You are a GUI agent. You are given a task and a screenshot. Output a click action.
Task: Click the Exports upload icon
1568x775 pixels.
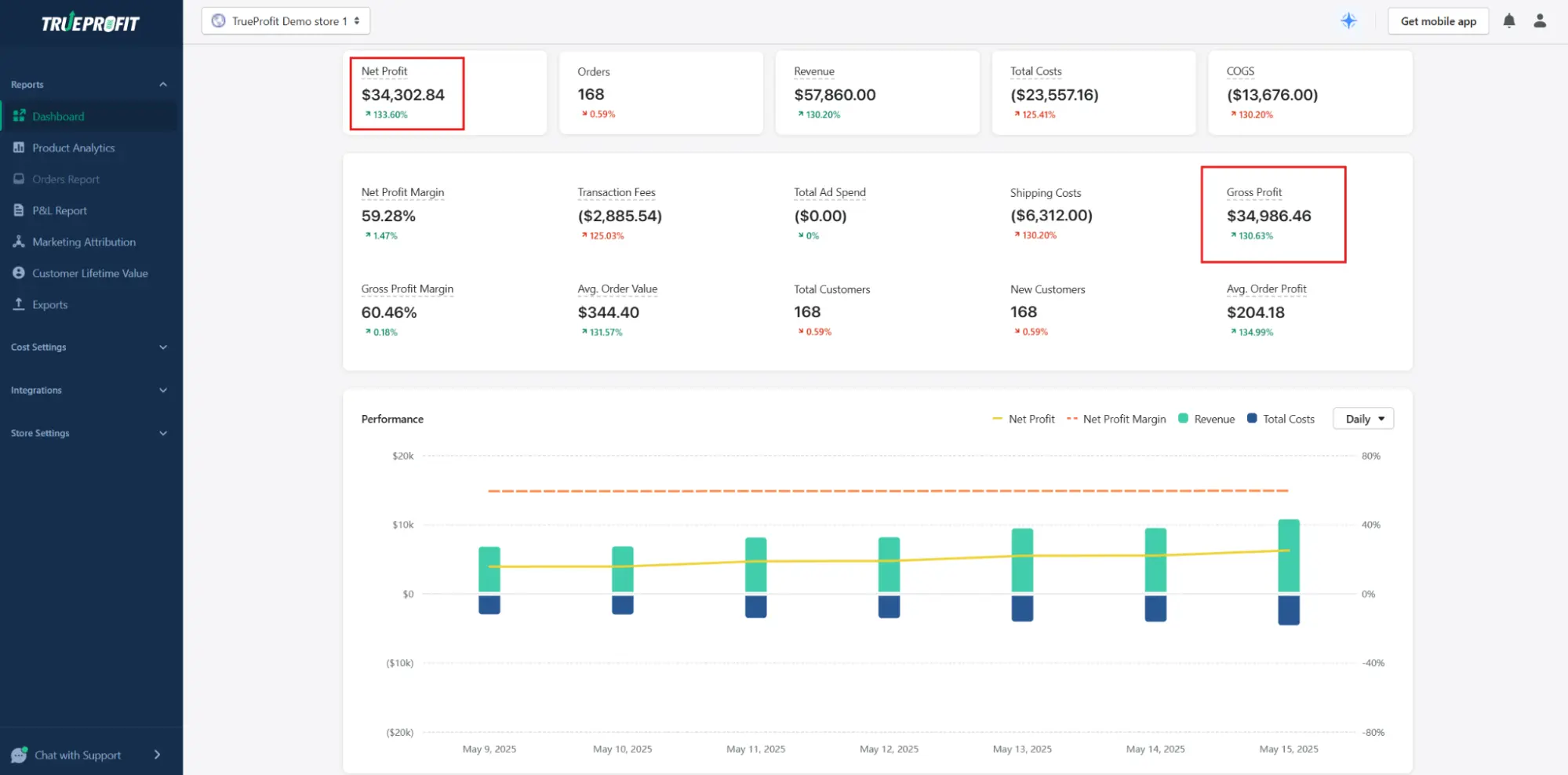tap(19, 304)
